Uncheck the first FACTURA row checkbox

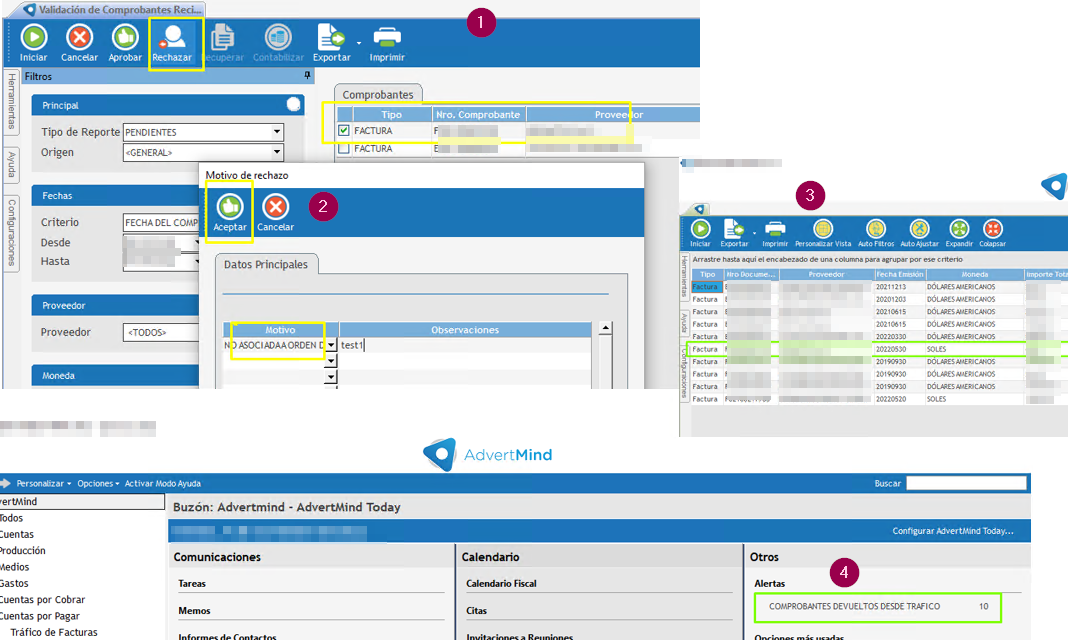[344, 130]
